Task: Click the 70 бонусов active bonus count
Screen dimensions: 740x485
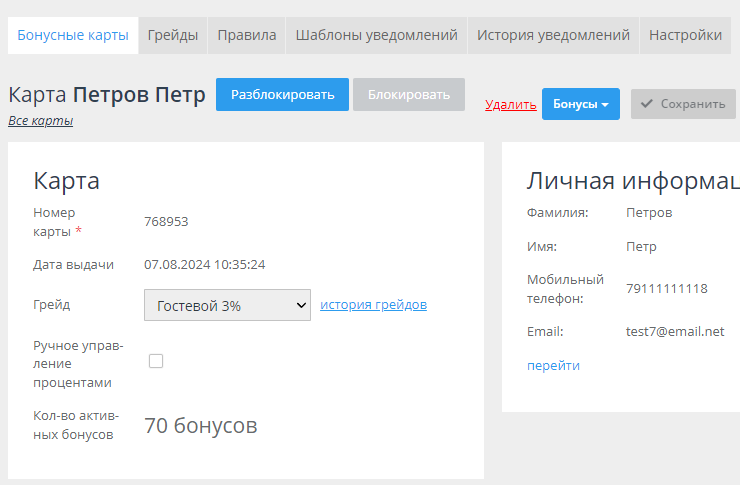Action: coord(201,426)
